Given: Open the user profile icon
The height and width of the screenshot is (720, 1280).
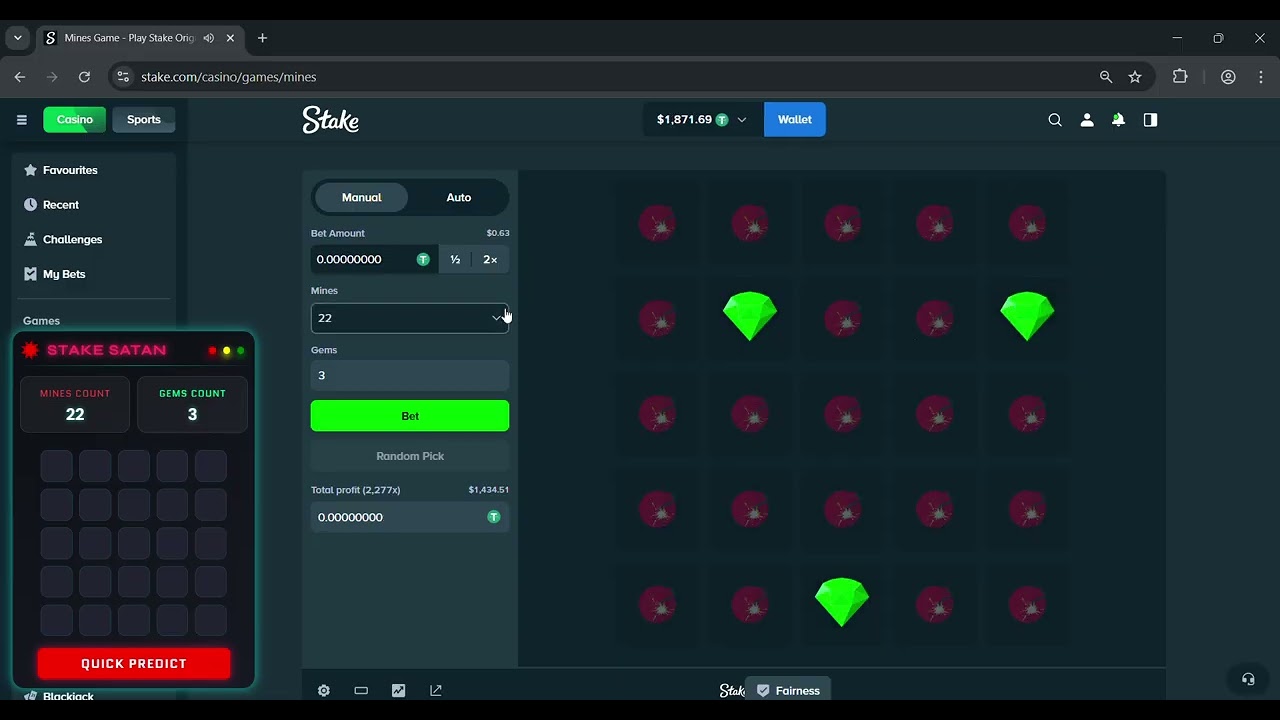Looking at the screenshot, I should [x=1087, y=120].
